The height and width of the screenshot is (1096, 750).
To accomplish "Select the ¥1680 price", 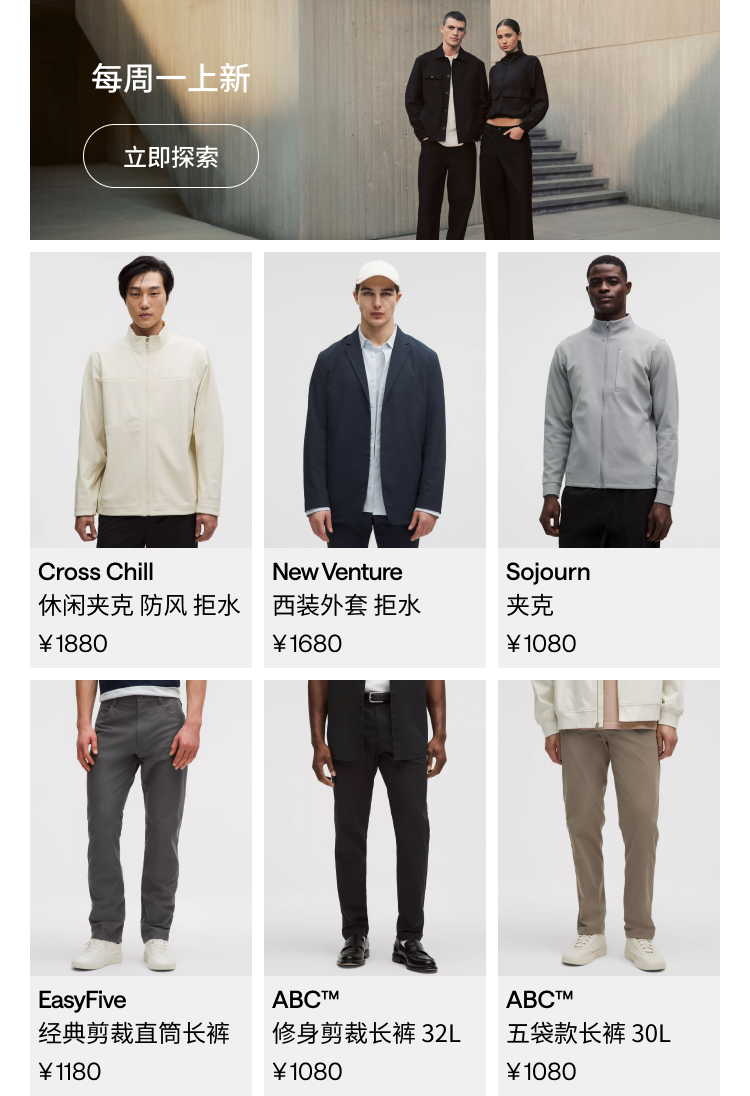I will [x=308, y=644].
